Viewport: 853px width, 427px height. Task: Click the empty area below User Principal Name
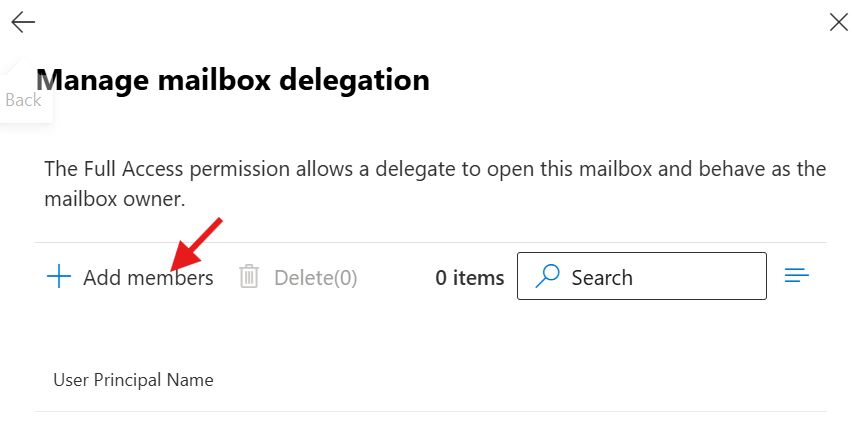(430, 420)
